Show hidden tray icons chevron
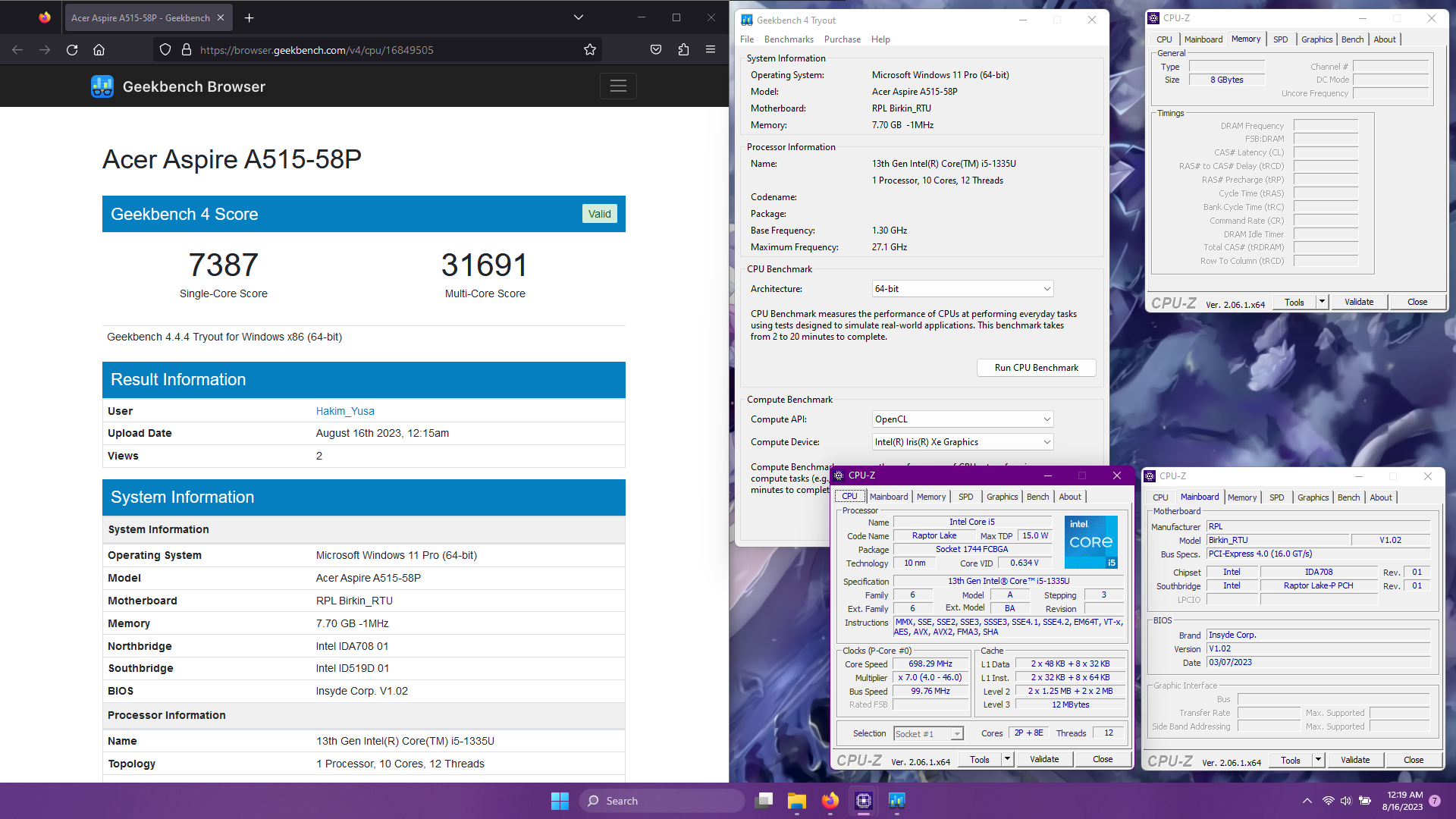Image resolution: width=1456 pixels, height=819 pixels. [1307, 801]
